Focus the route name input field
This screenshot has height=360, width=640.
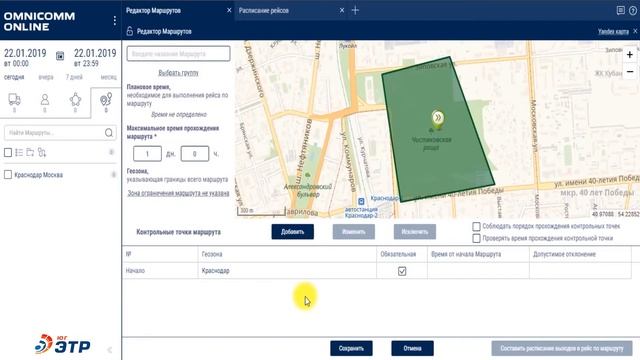click(178, 53)
